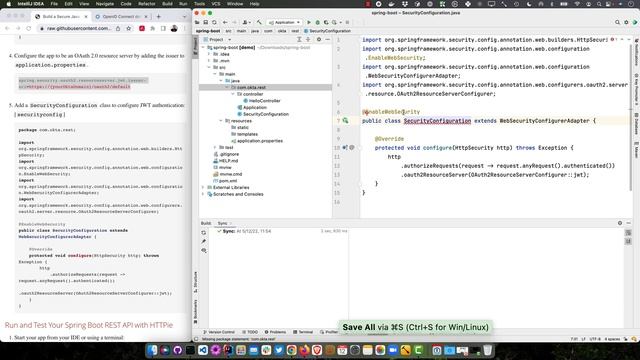
Task: Click Expand All icon in Project panel
Action: (x=299, y=40)
